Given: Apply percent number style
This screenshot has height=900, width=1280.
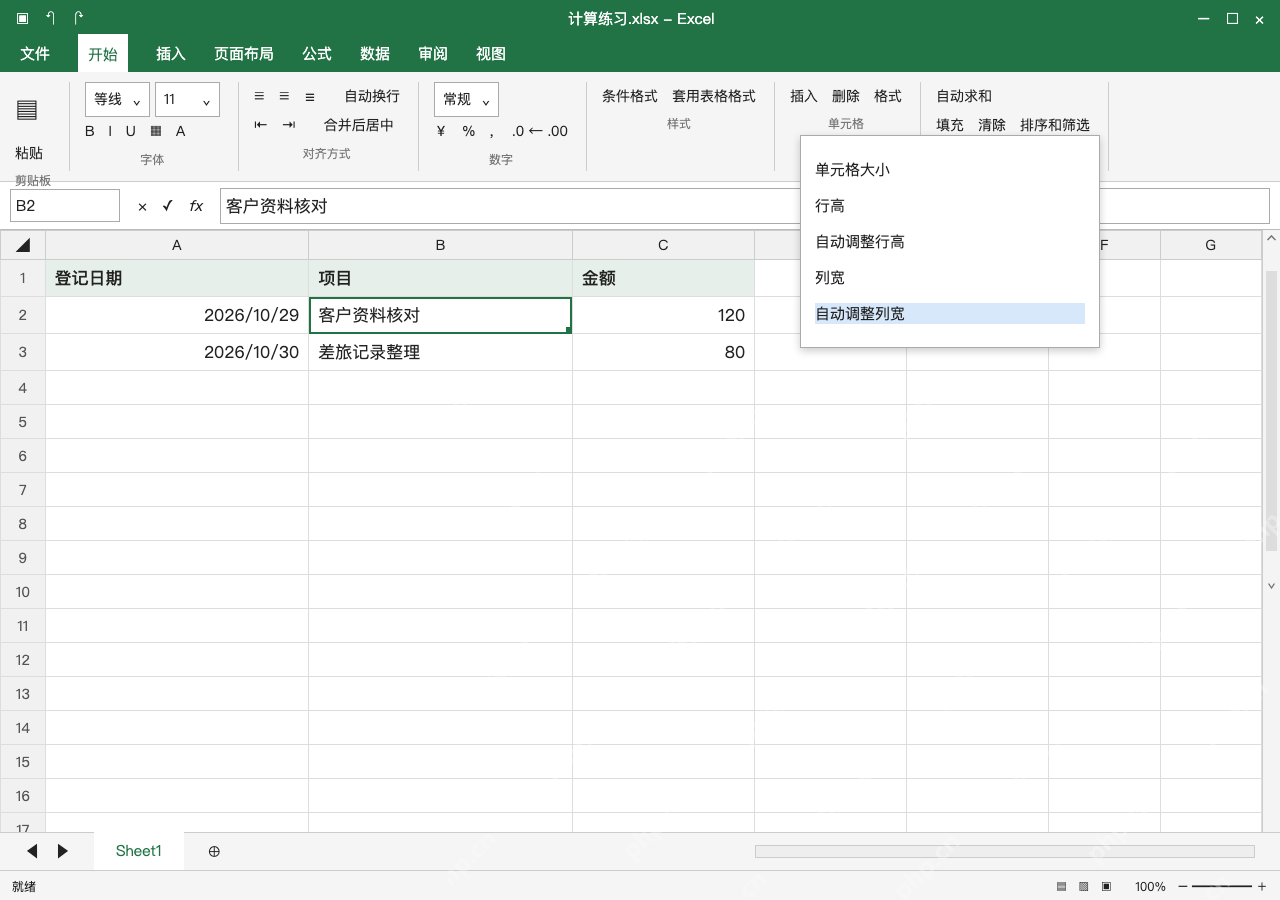Looking at the screenshot, I should click(x=469, y=131).
